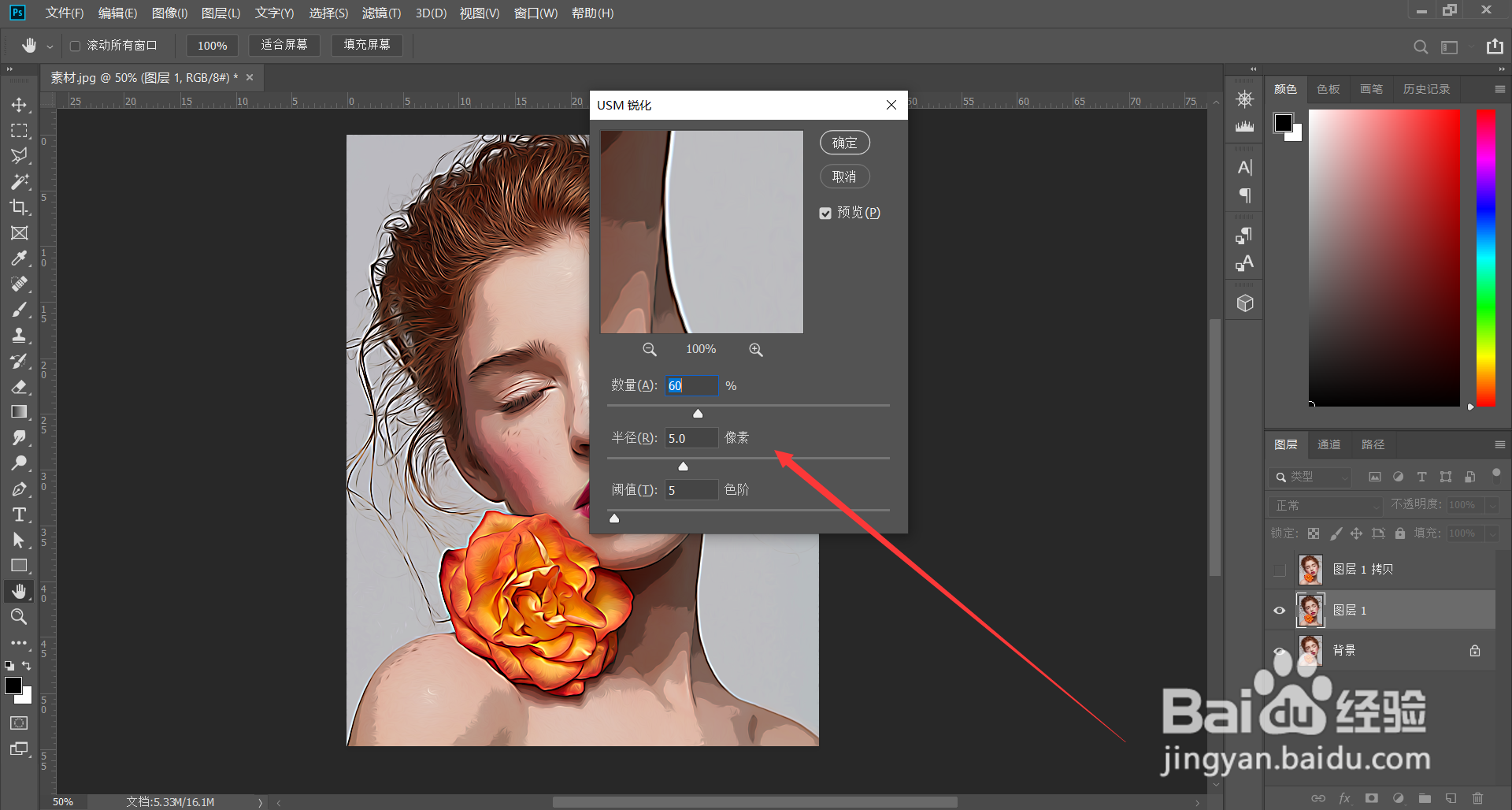Select the Move tool

click(x=19, y=105)
